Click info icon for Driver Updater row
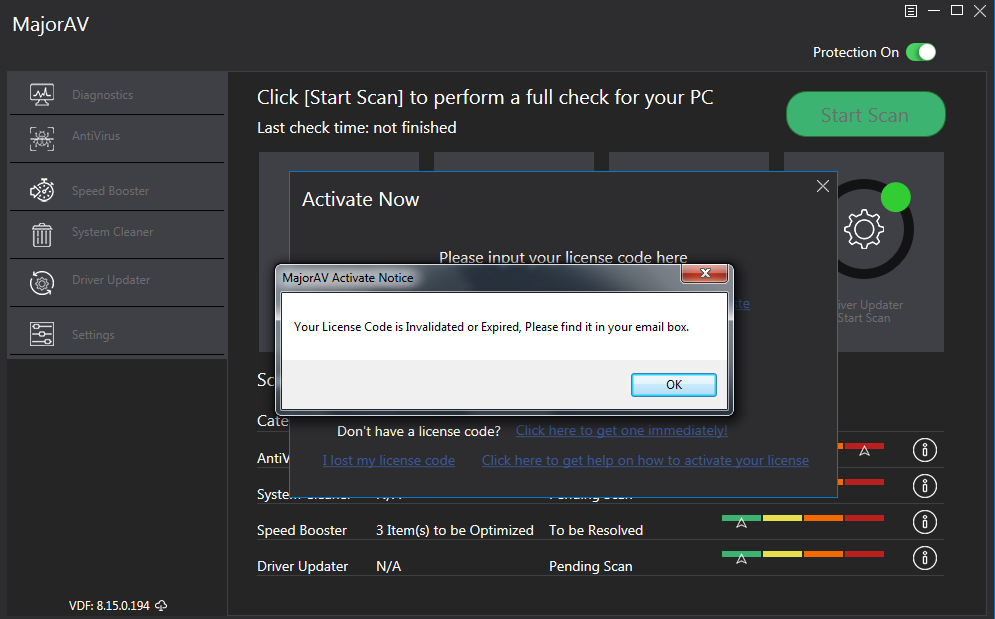 (x=925, y=558)
